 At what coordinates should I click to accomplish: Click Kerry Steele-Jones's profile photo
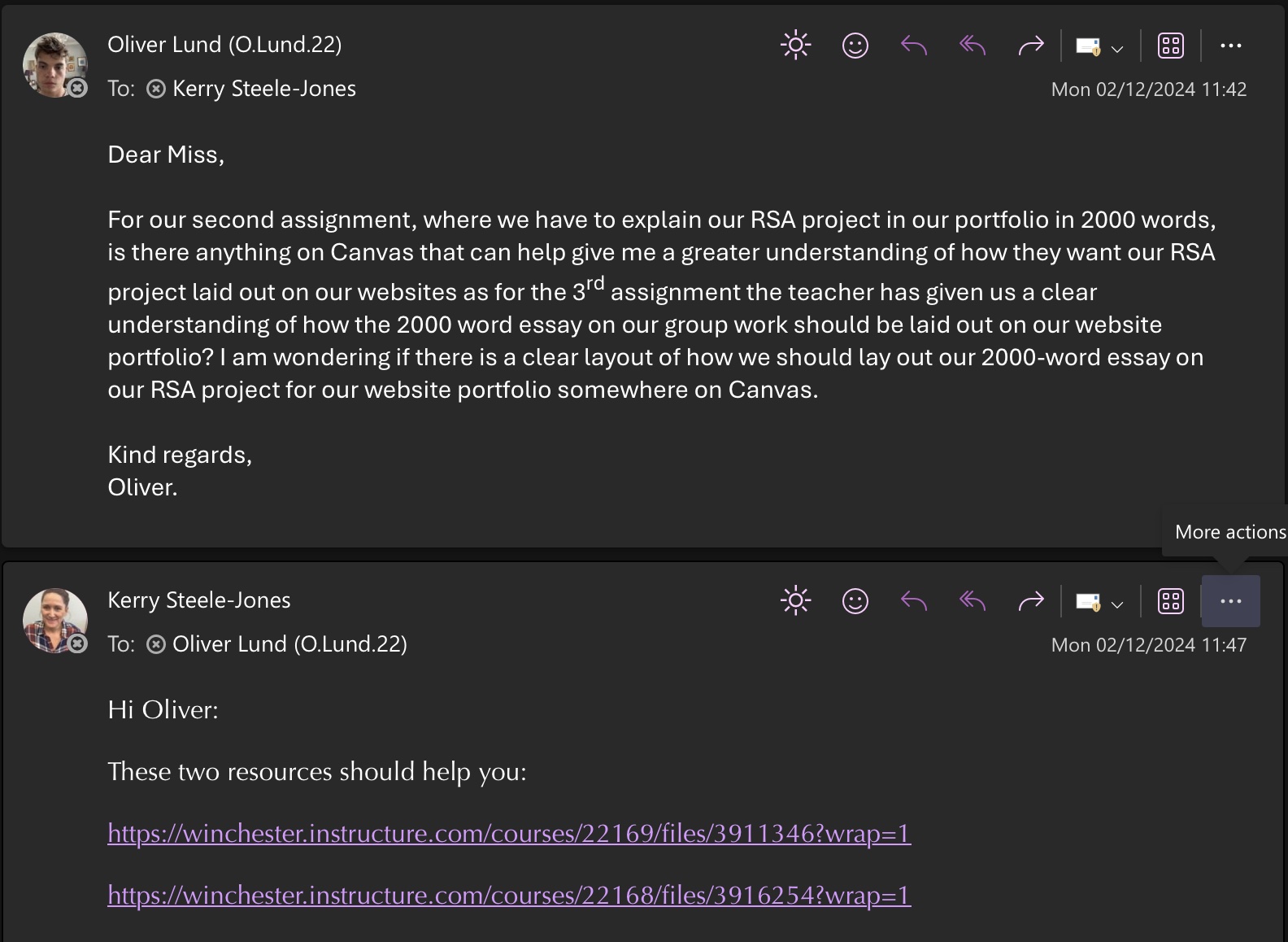coord(54,621)
